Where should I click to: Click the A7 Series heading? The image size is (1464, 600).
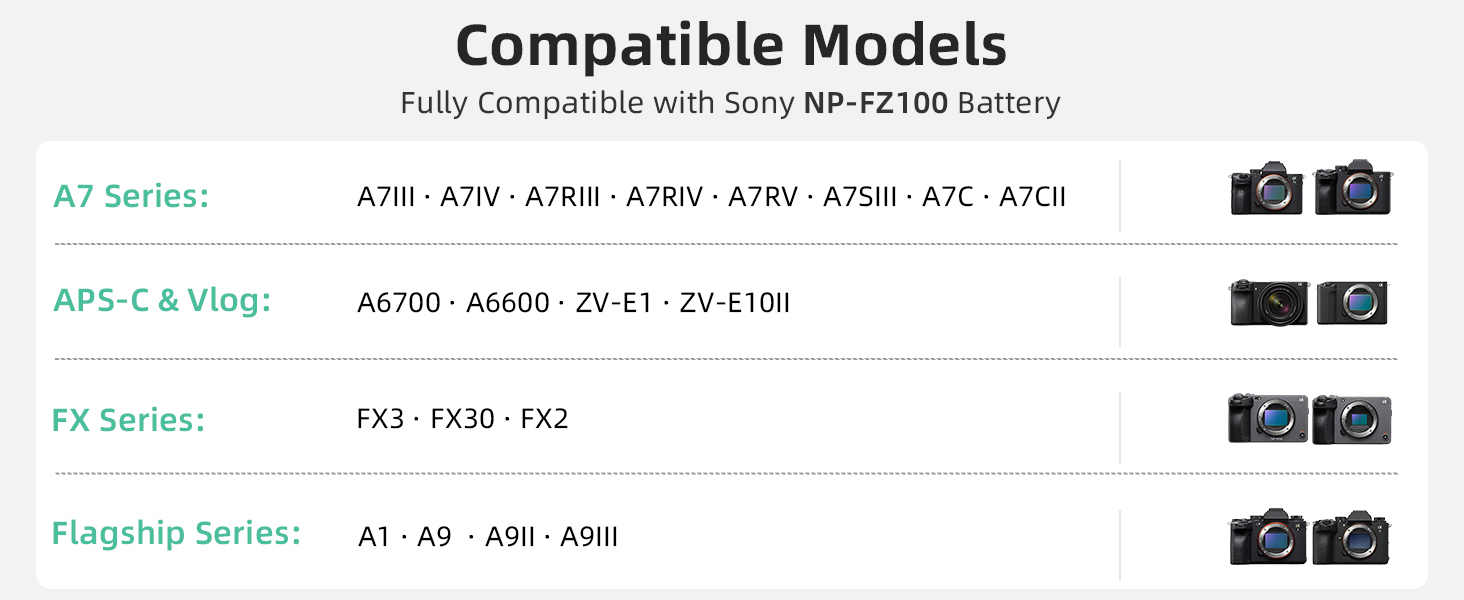pyautogui.click(x=131, y=196)
